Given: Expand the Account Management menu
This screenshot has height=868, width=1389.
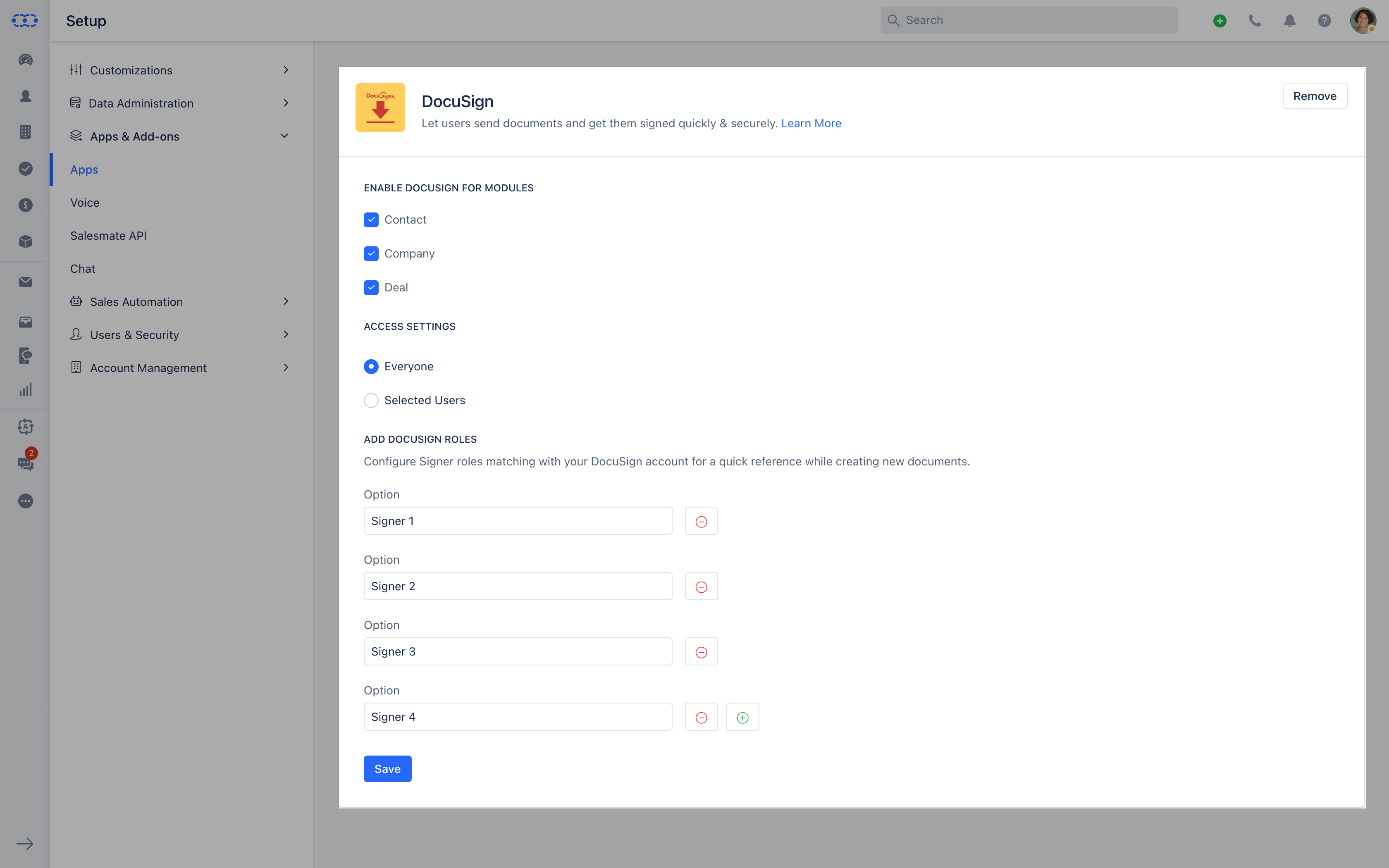Looking at the screenshot, I should pyautogui.click(x=181, y=368).
